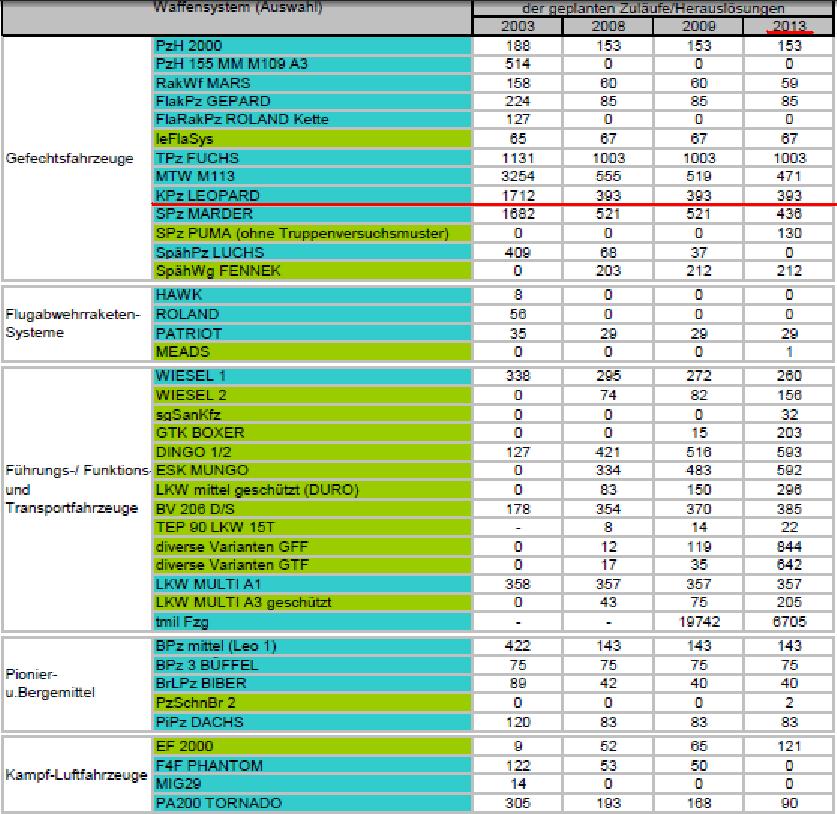
Task: Click KPz LEOPARD 2003 value '1712'
Action: click(518, 196)
